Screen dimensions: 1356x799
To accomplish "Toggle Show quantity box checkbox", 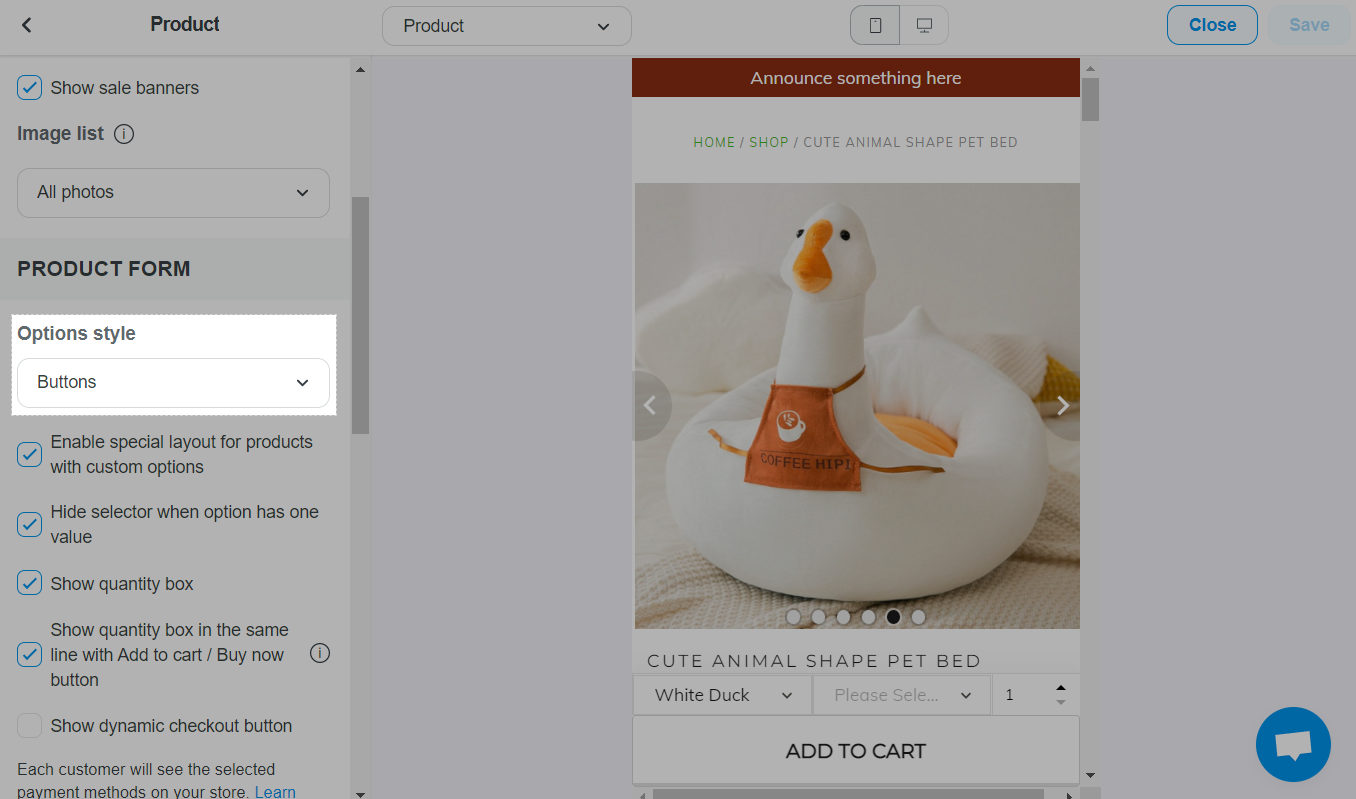I will [x=30, y=584].
